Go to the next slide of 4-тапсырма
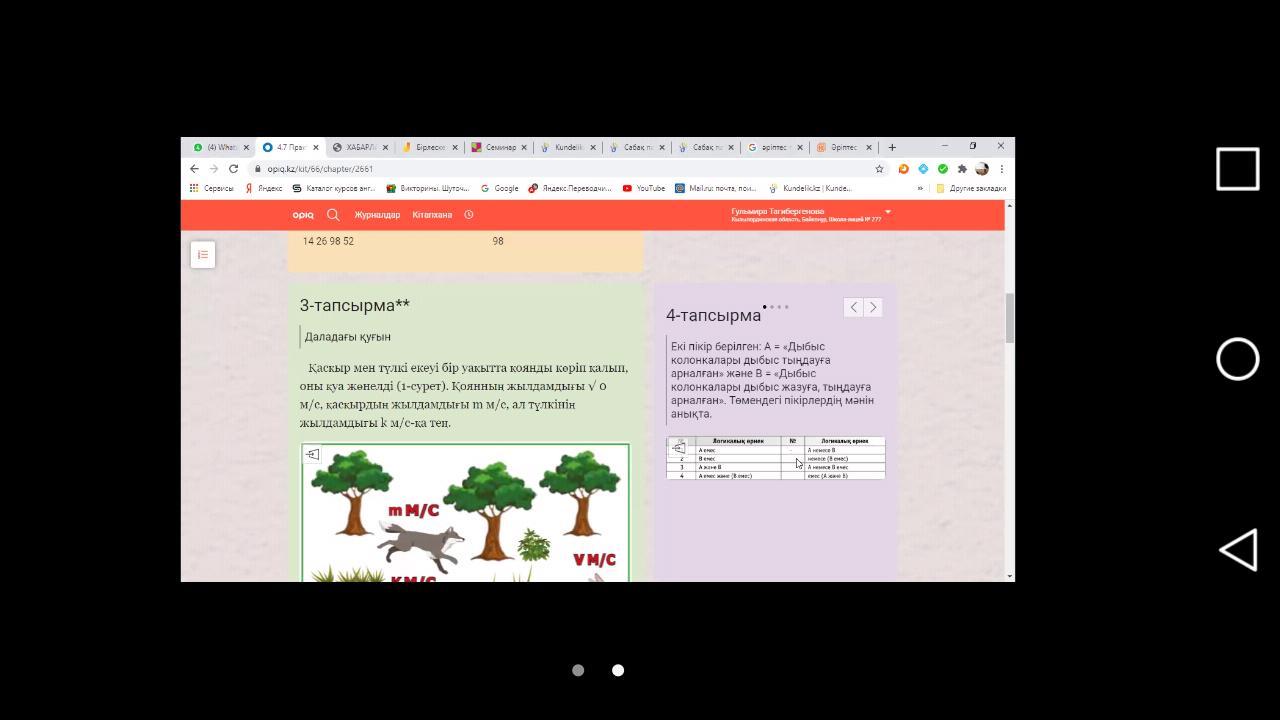Image resolution: width=1280 pixels, height=720 pixels. tap(873, 308)
